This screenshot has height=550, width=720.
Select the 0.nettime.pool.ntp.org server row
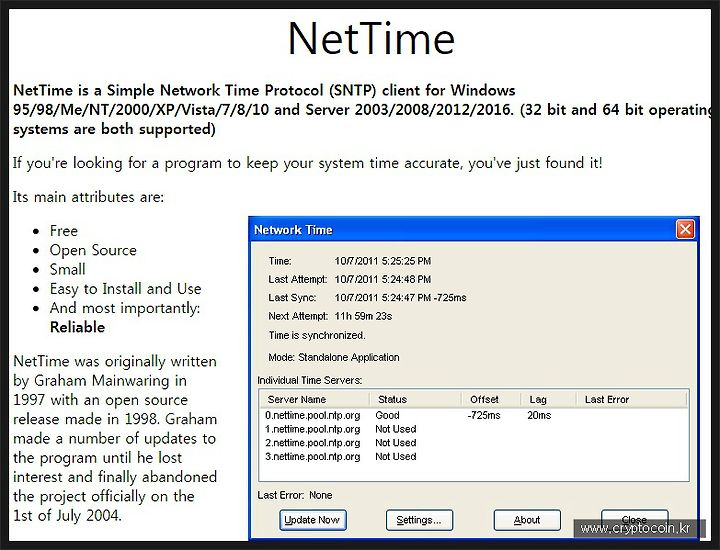(x=473, y=415)
